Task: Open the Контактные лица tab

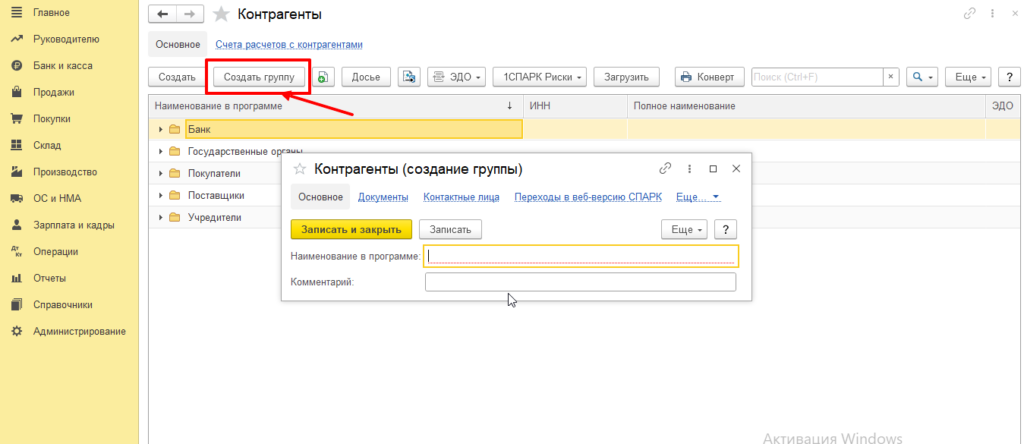Action: pos(460,197)
